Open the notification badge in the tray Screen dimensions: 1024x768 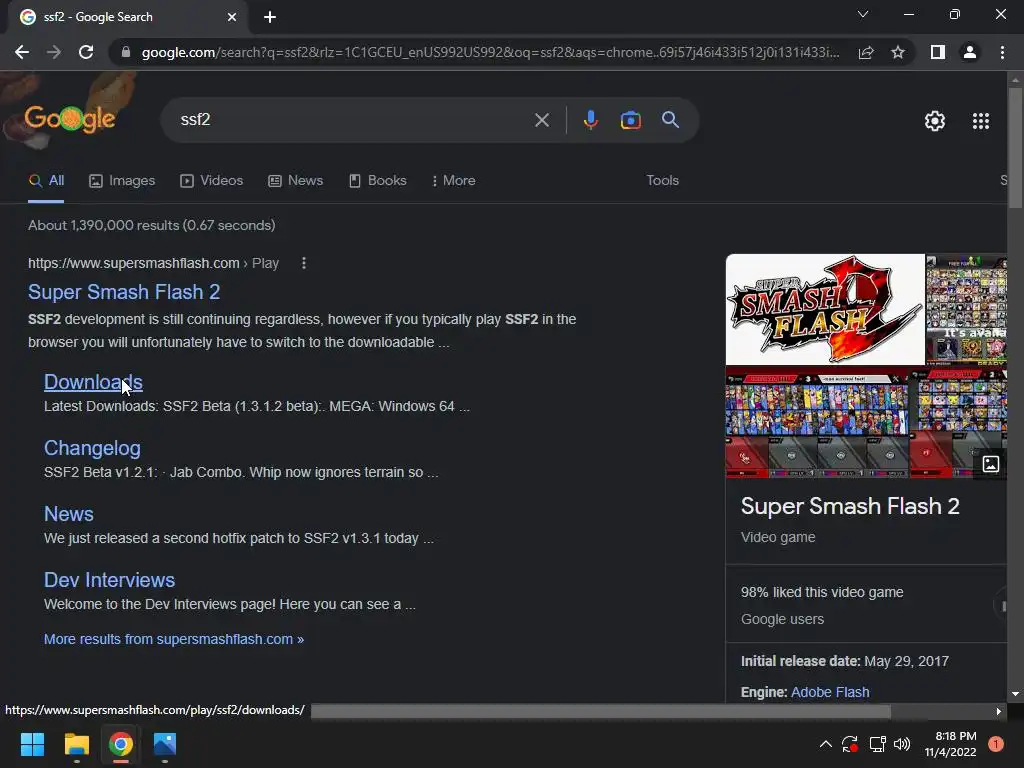point(996,744)
